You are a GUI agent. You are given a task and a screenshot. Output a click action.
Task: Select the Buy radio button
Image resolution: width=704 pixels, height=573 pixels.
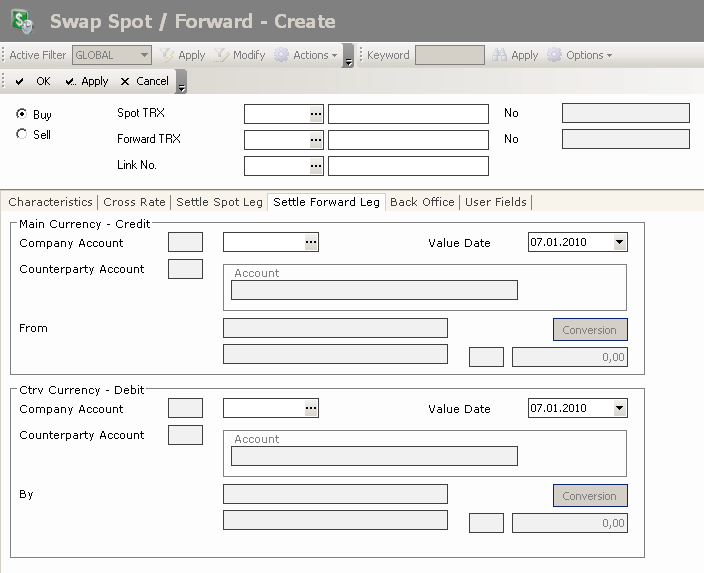(x=22, y=114)
